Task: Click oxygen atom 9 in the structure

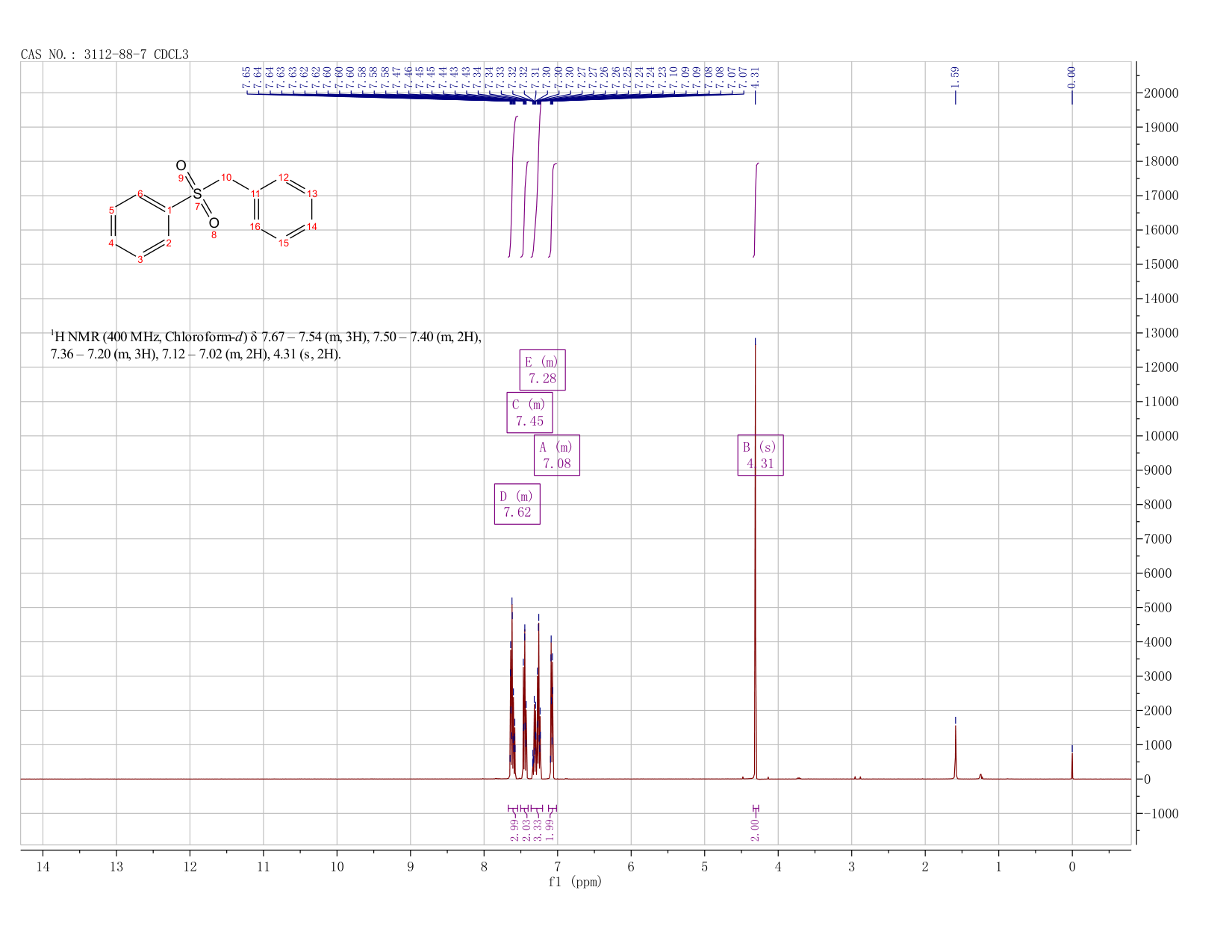Action: tap(181, 166)
